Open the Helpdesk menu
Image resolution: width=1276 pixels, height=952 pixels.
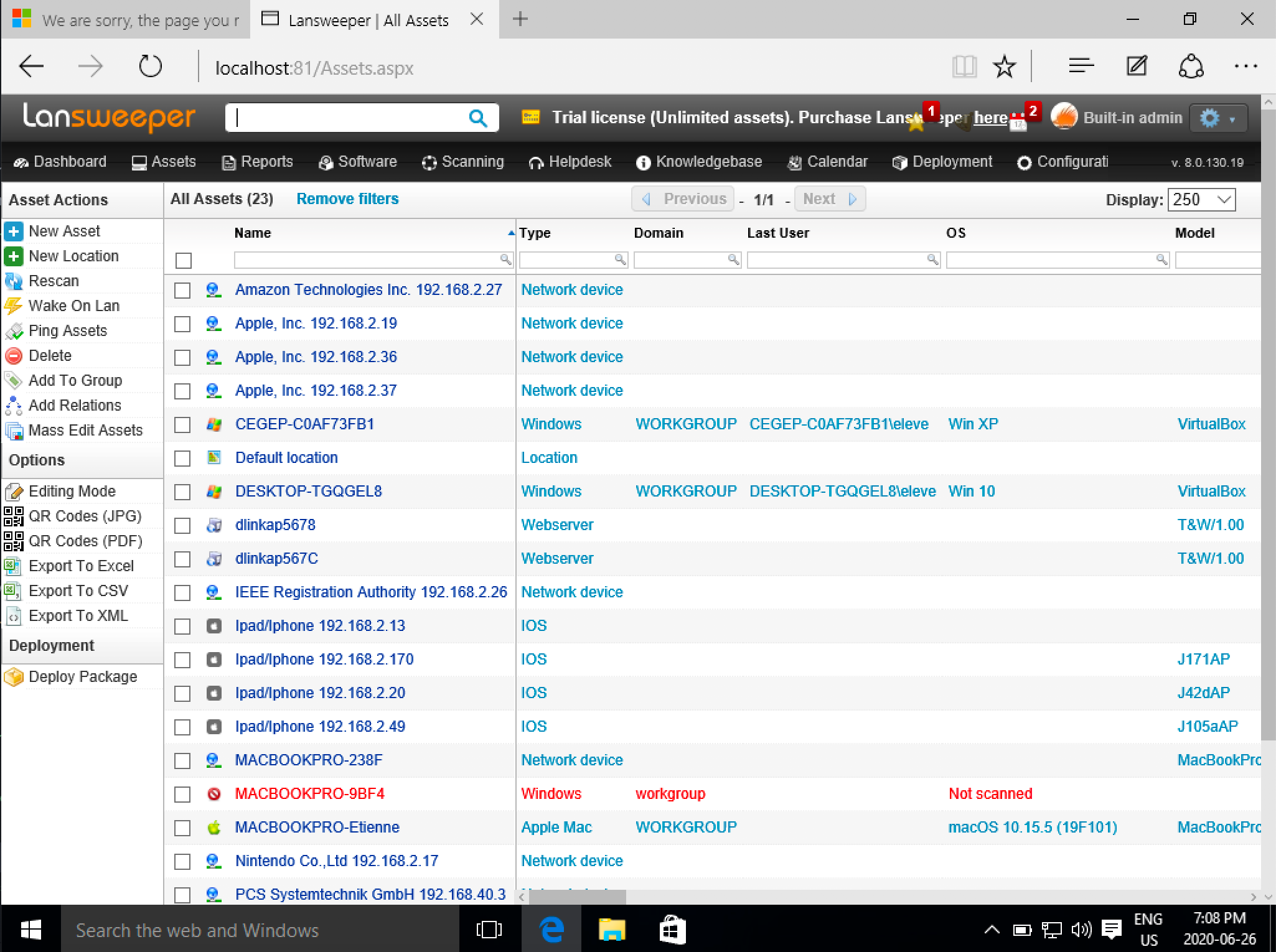570,162
